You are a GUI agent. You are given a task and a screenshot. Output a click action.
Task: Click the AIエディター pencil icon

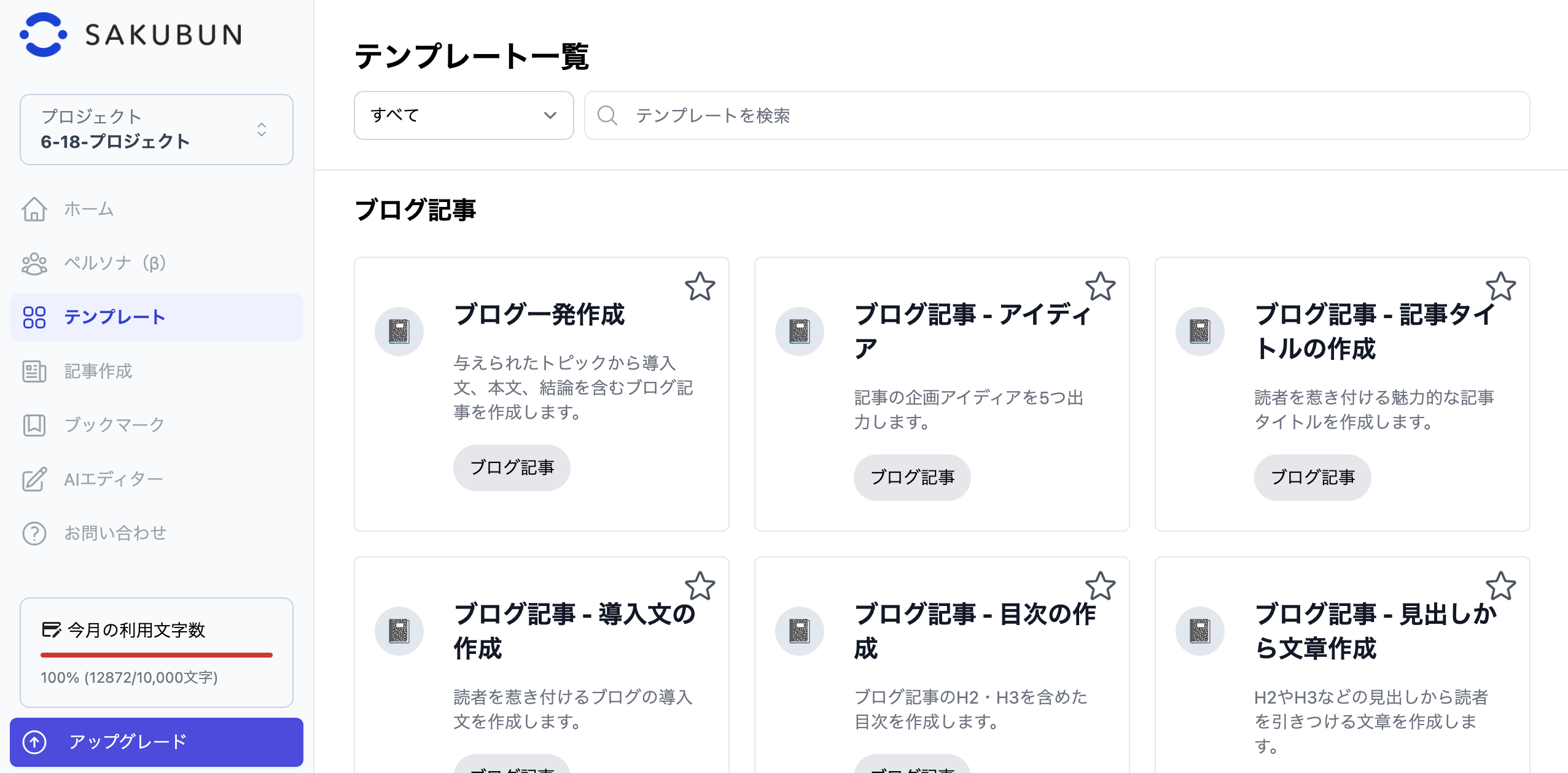point(34,479)
